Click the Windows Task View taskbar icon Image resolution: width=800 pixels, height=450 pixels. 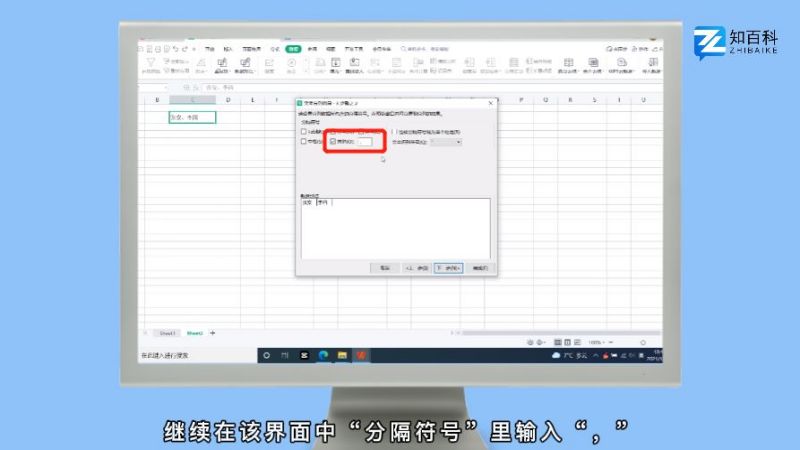click(x=286, y=355)
